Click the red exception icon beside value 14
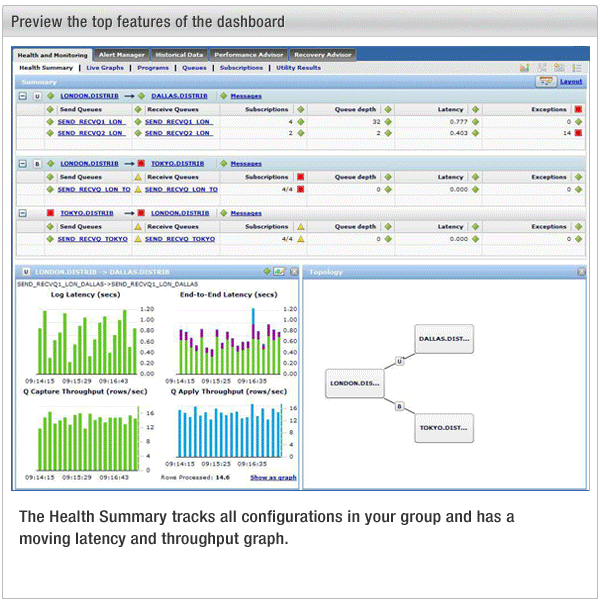The image size is (600, 600). 578,133
